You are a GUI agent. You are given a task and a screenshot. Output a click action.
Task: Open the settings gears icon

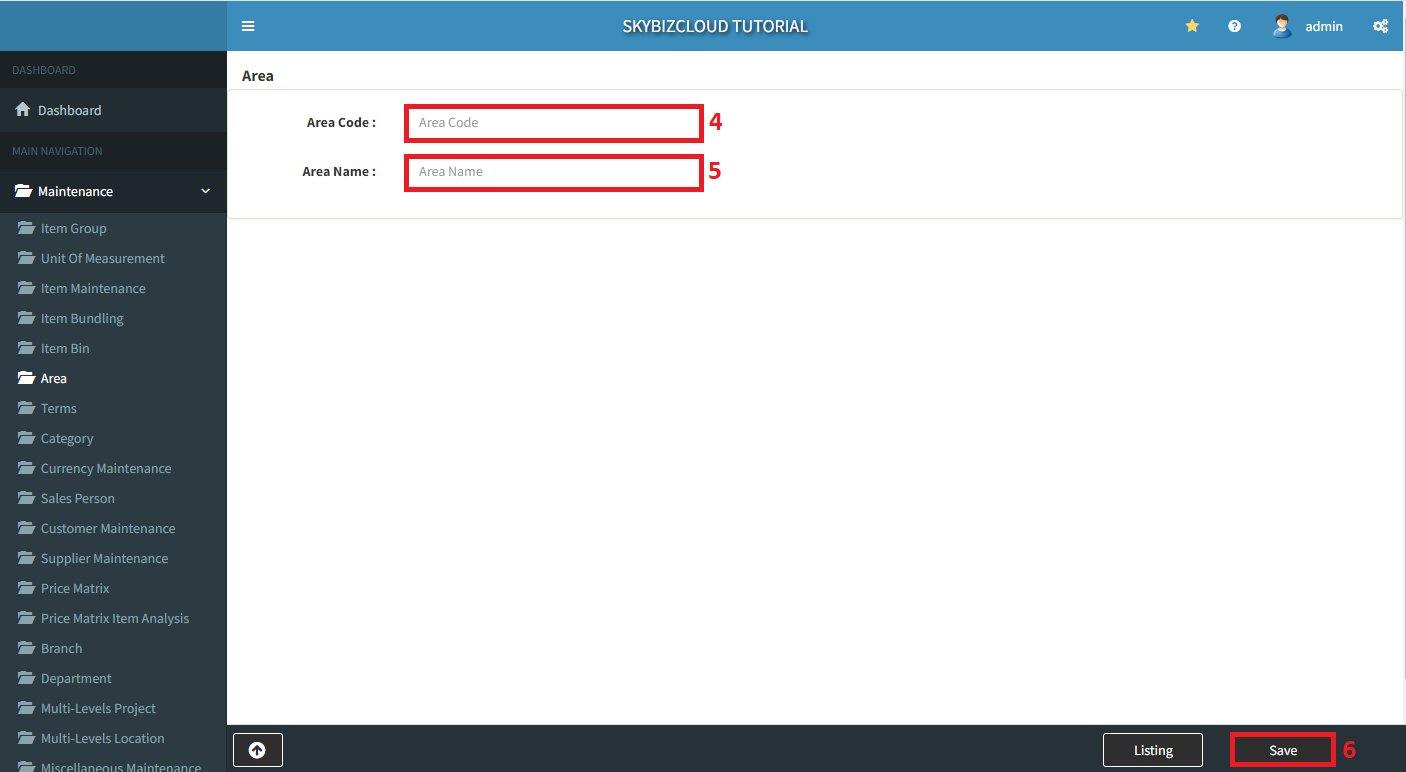(x=1380, y=26)
